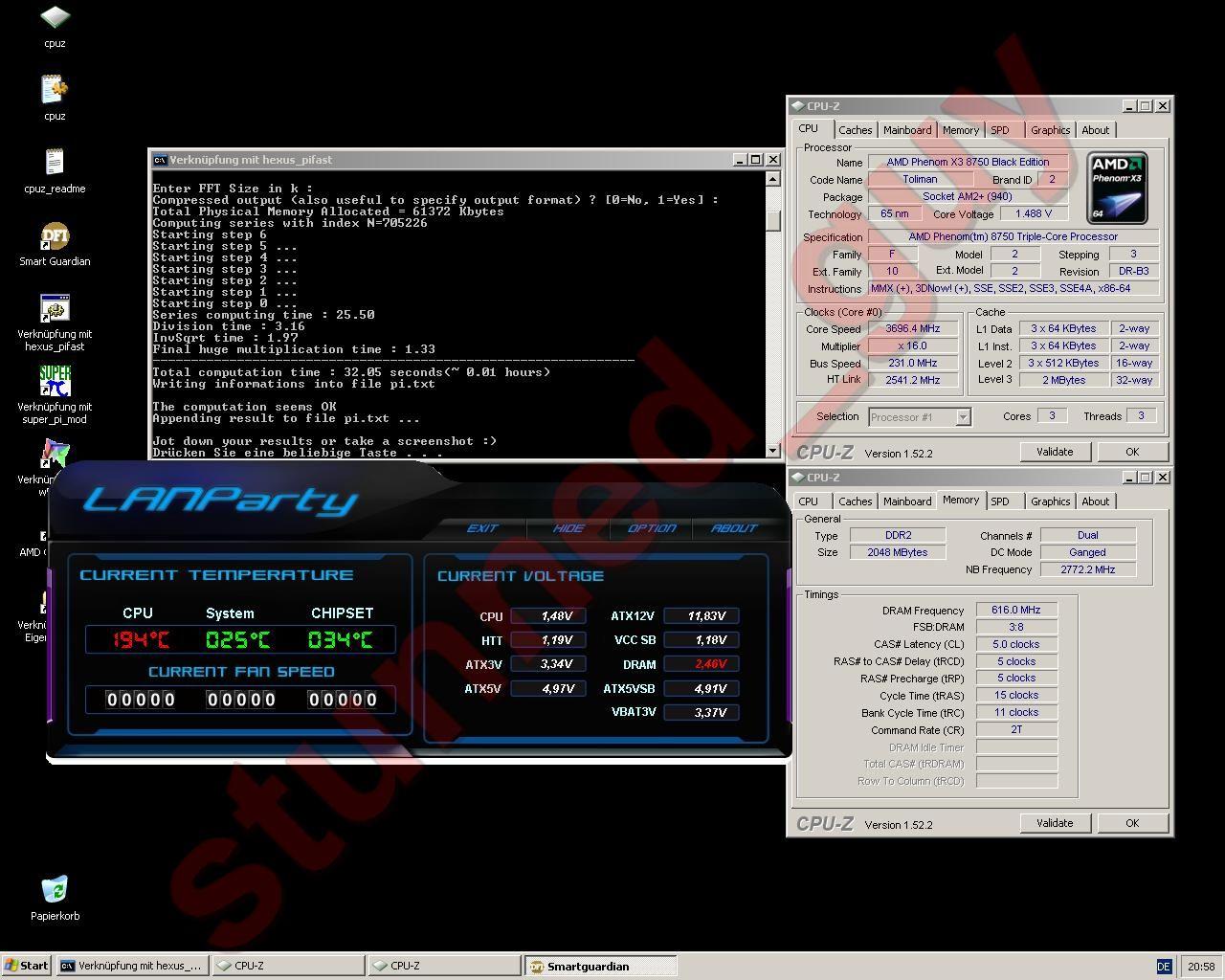Open Mainboard tab in upper CPU-Z
The height and width of the screenshot is (980, 1225).
click(x=907, y=130)
